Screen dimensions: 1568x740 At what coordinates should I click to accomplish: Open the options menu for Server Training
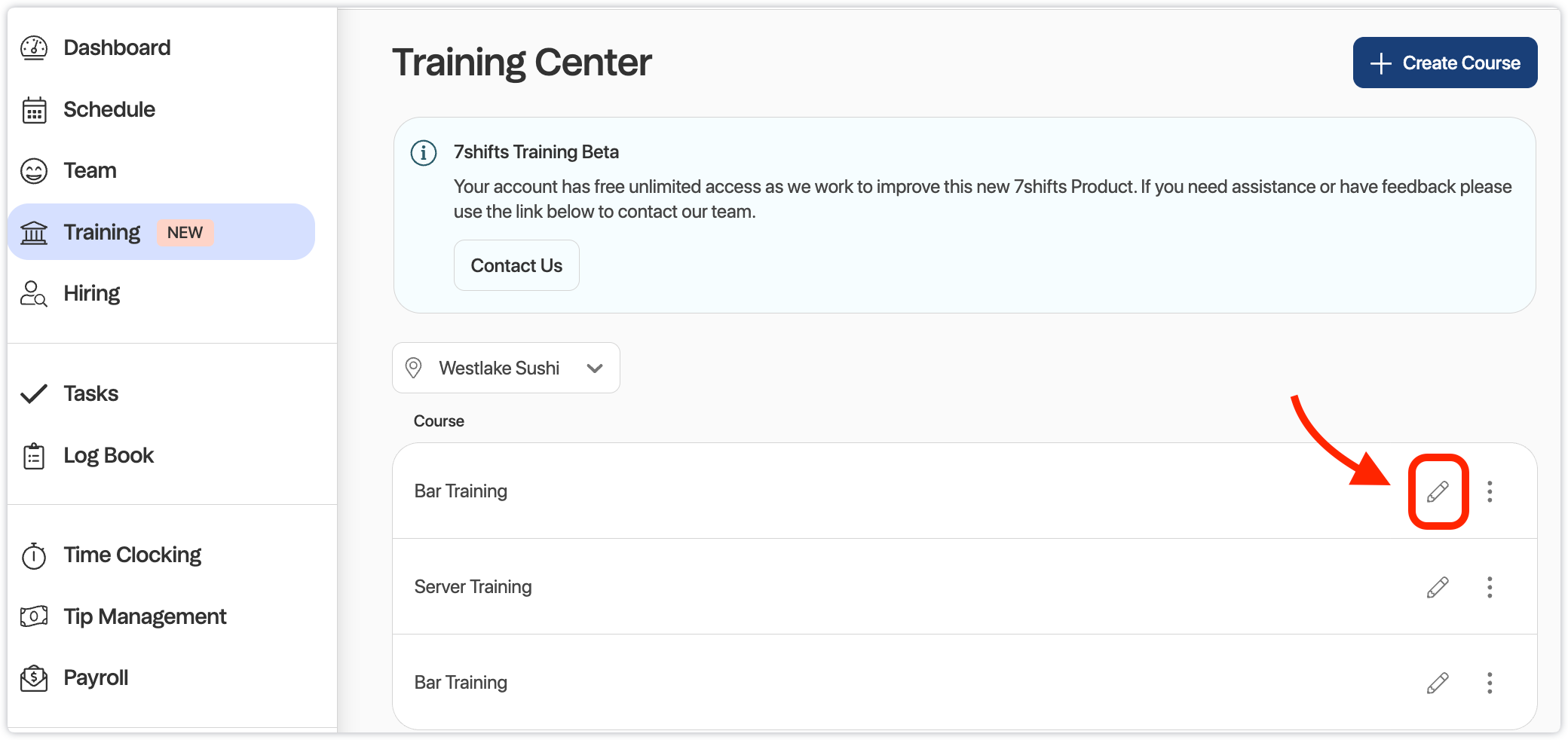(1490, 587)
